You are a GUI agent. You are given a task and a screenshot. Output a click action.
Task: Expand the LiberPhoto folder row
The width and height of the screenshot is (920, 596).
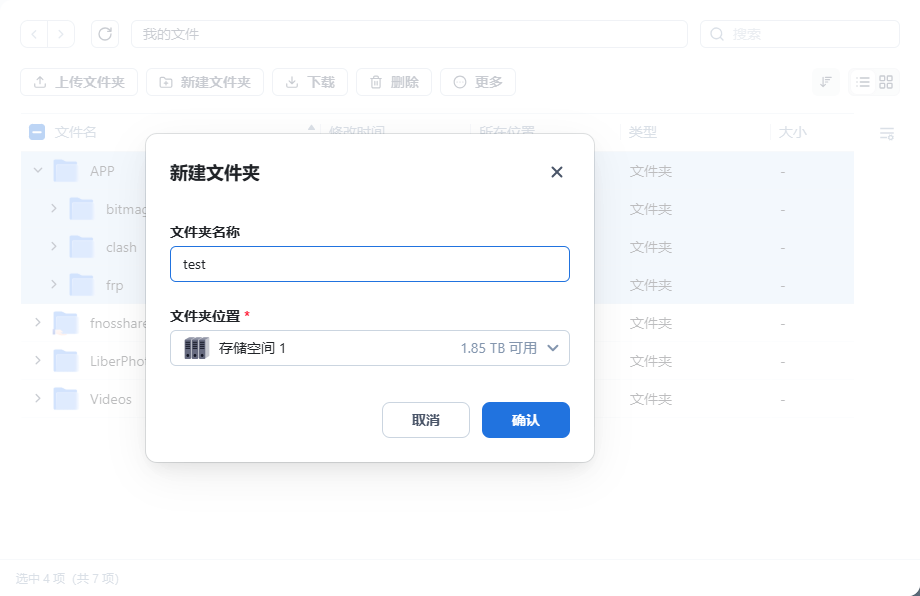click(38, 360)
